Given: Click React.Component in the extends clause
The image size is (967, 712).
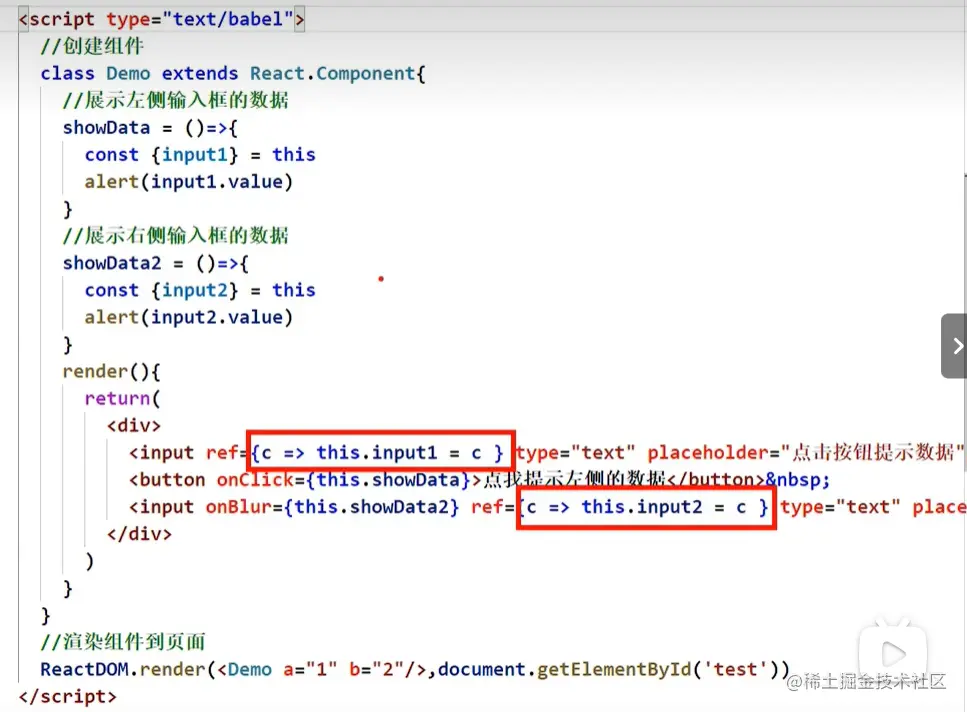Looking at the screenshot, I should [x=333, y=73].
